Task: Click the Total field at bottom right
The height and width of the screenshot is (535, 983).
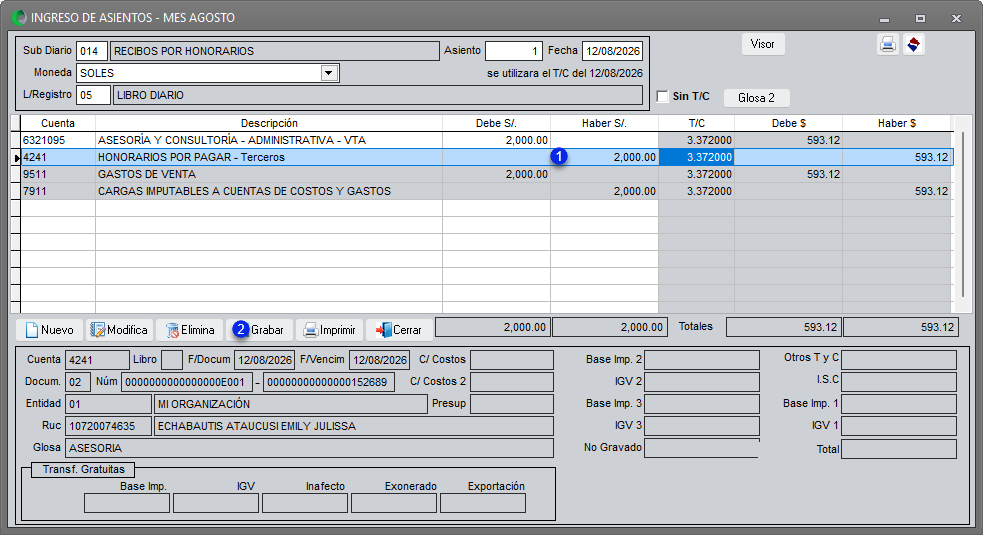Action: click(x=899, y=449)
